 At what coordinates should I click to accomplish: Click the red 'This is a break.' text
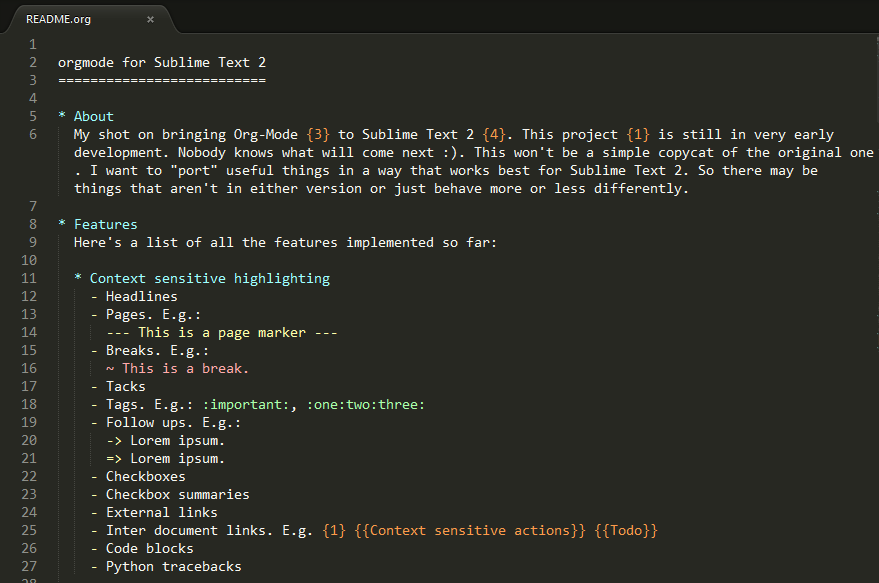point(185,368)
